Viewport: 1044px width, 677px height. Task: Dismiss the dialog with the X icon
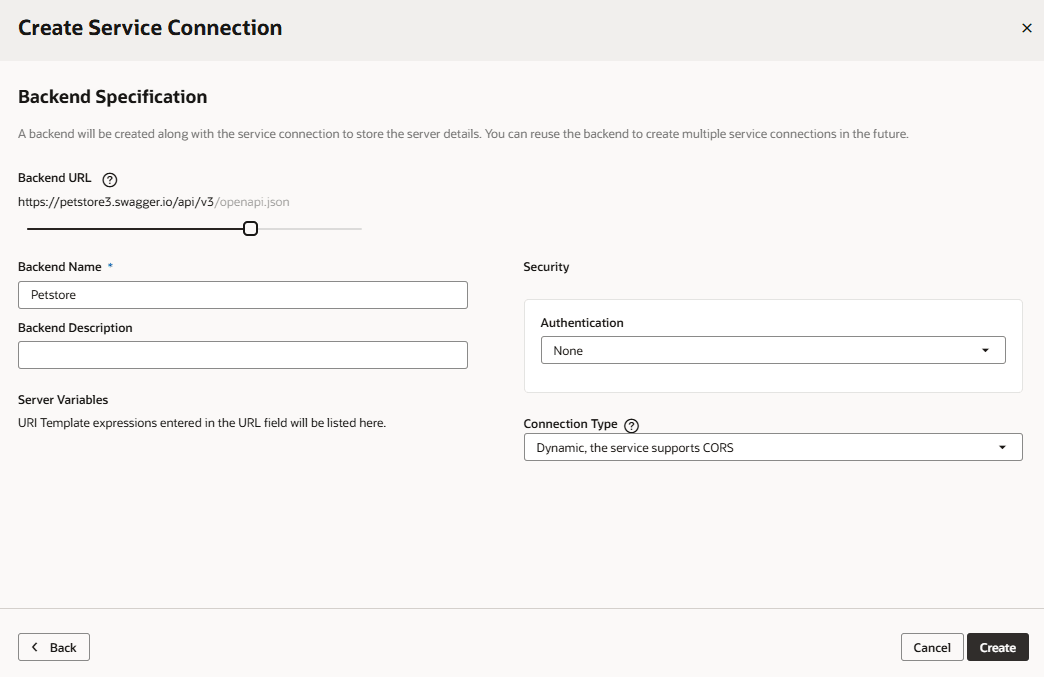[x=1026, y=28]
